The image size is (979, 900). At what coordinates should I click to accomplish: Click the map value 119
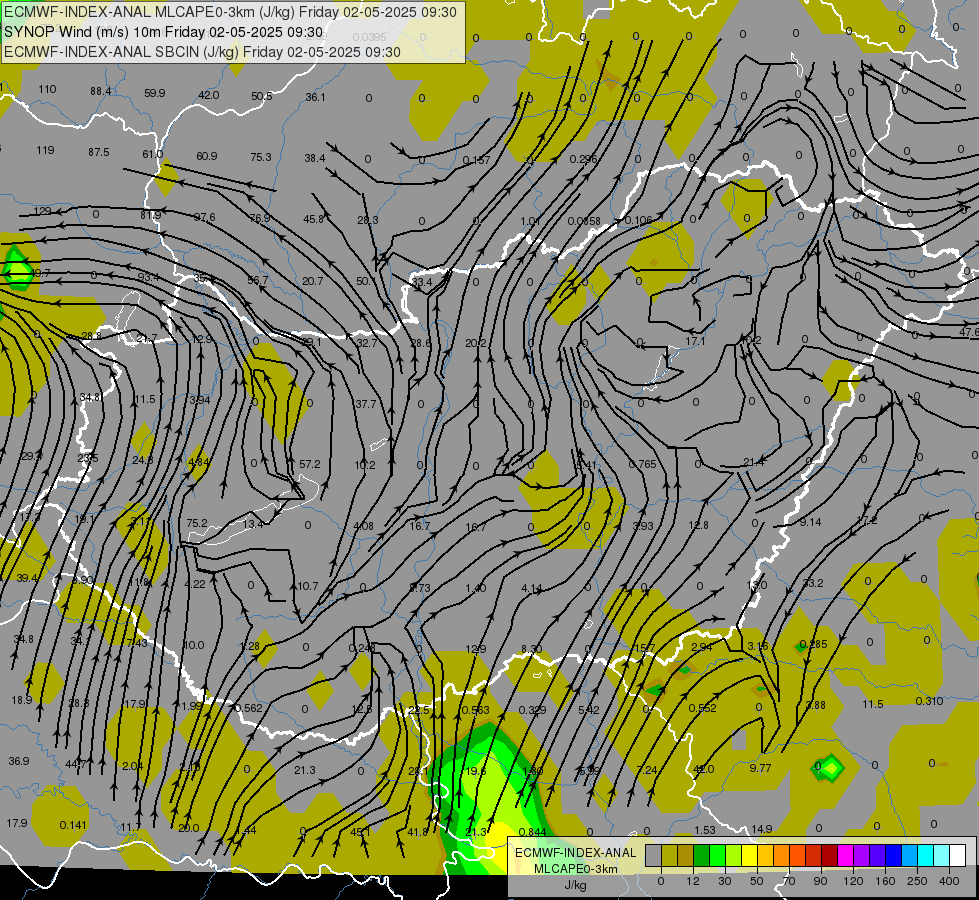click(x=45, y=151)
